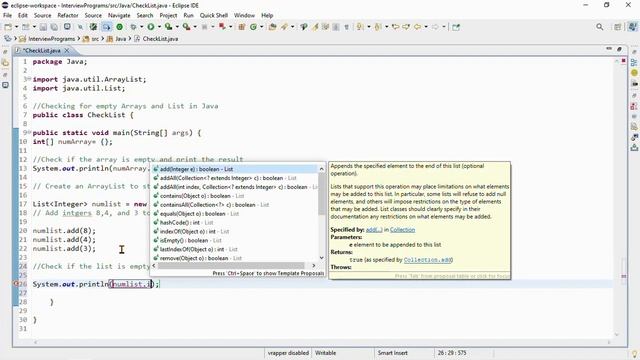Click the Previous Annotation icon
Screen dimensions: 640x360
378,27
